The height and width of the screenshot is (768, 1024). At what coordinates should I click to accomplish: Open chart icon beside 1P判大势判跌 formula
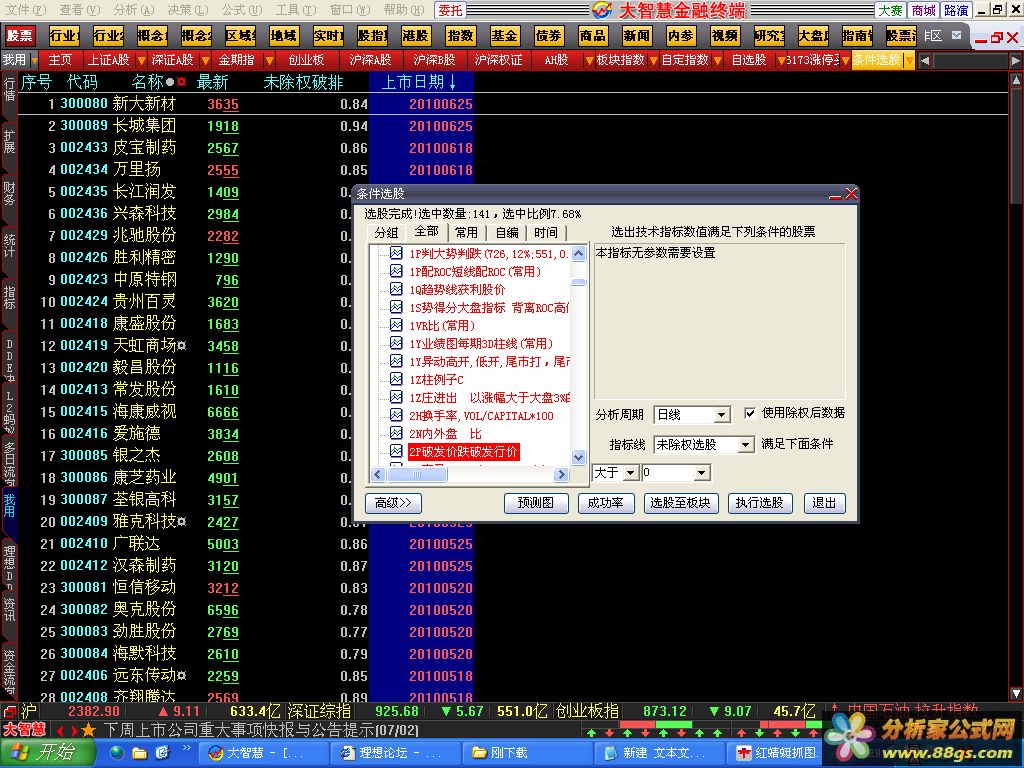pos(396,253)
